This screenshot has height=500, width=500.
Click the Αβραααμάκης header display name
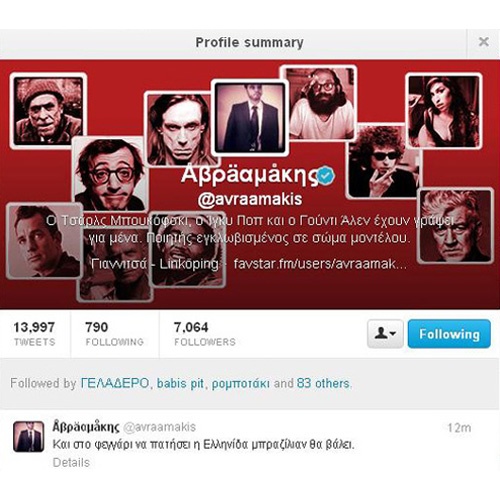(x=249, y=175)
